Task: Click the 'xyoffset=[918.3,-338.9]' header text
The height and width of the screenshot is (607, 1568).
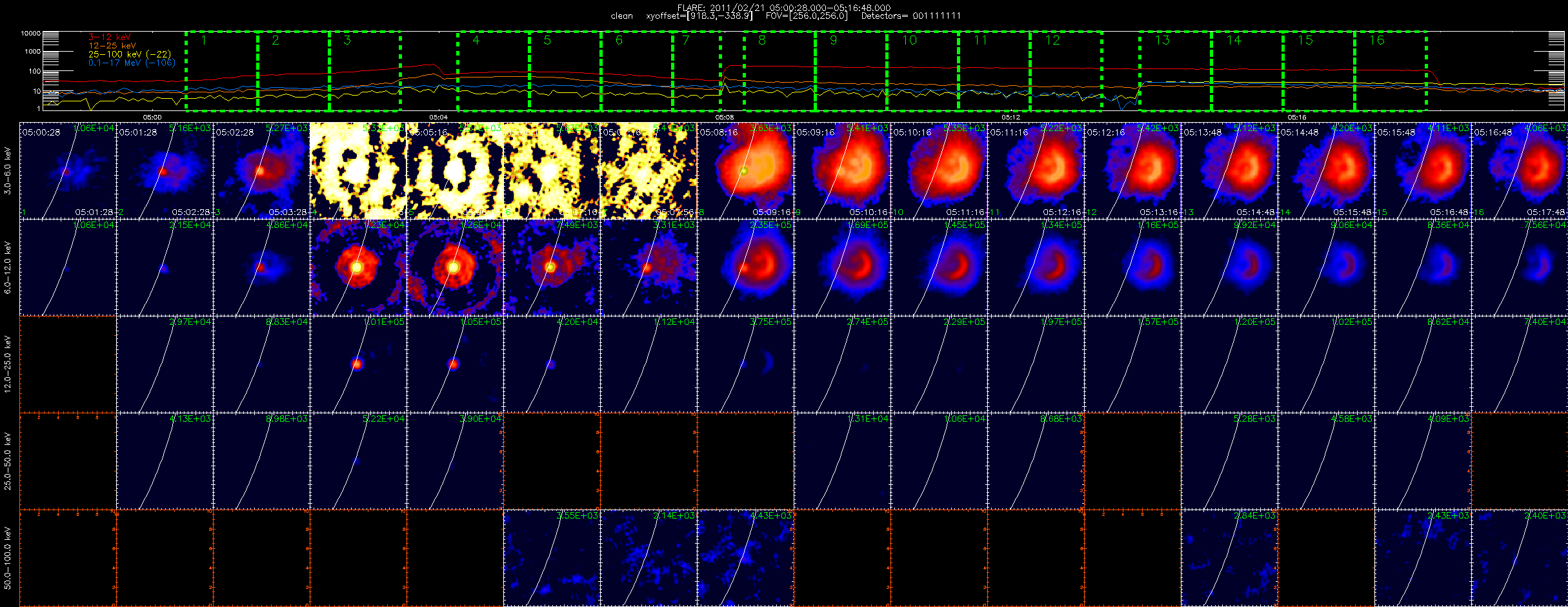Action: tap(699, 16)
